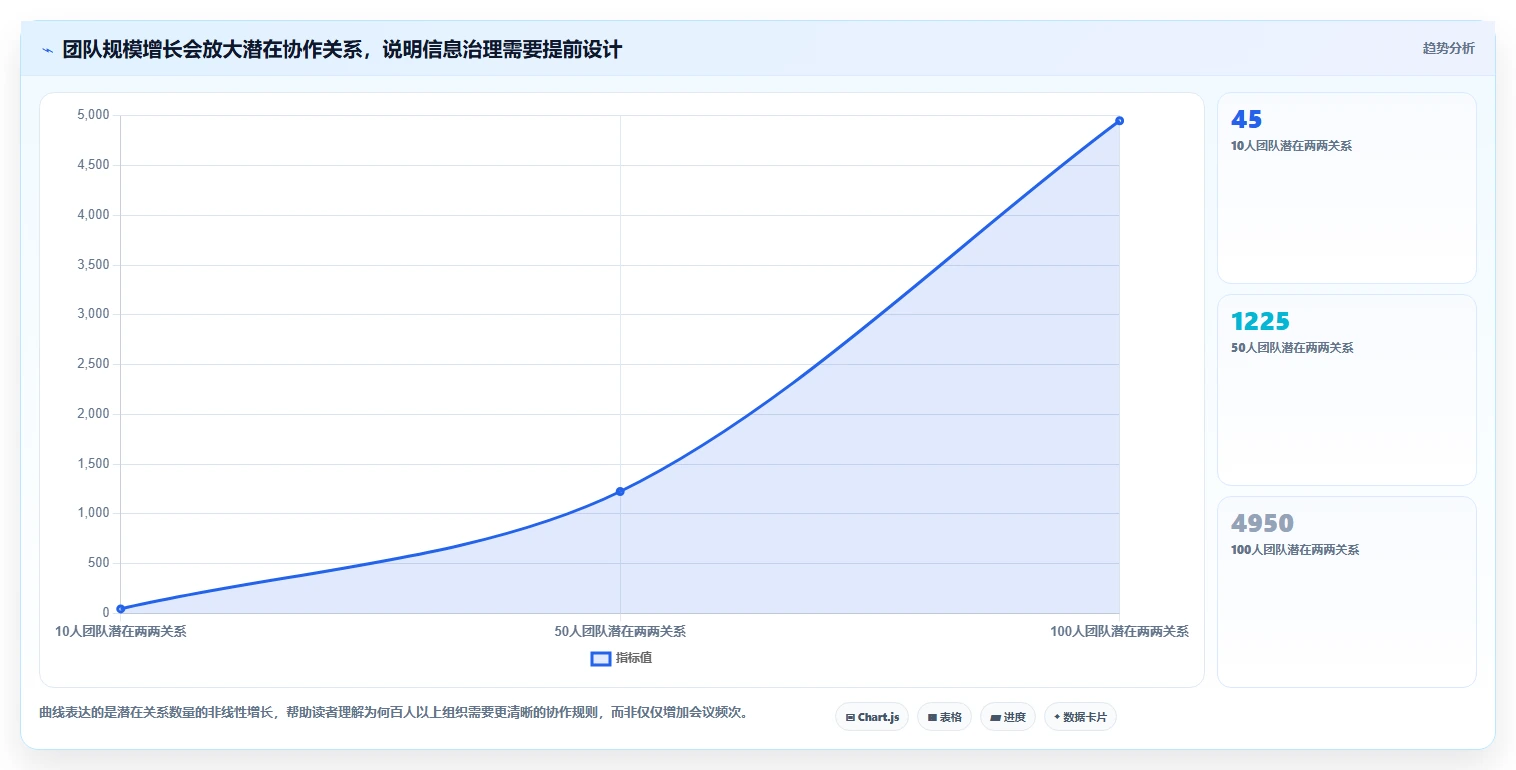Click the card caption 10人团队潜在两两关系

pos(1291,146)
